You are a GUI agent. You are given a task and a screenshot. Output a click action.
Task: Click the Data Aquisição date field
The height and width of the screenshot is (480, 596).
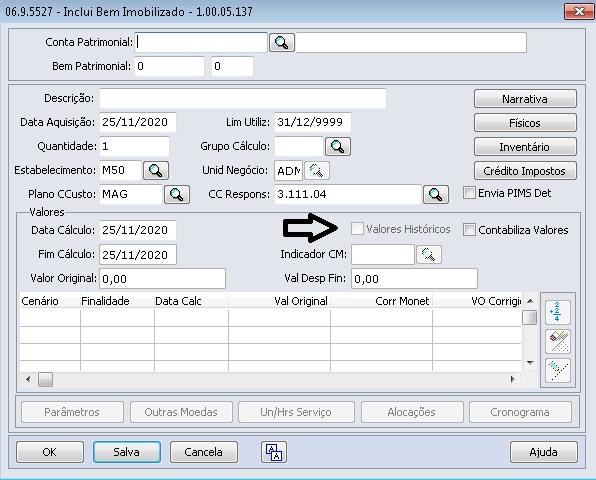click(138, 122)
